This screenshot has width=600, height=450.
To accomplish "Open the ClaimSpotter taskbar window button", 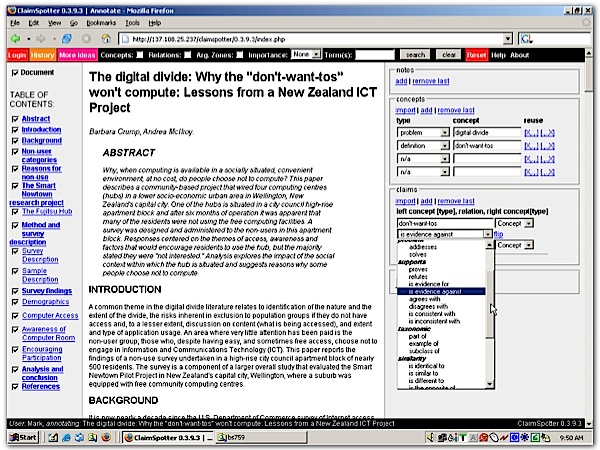I will (168, 437).
